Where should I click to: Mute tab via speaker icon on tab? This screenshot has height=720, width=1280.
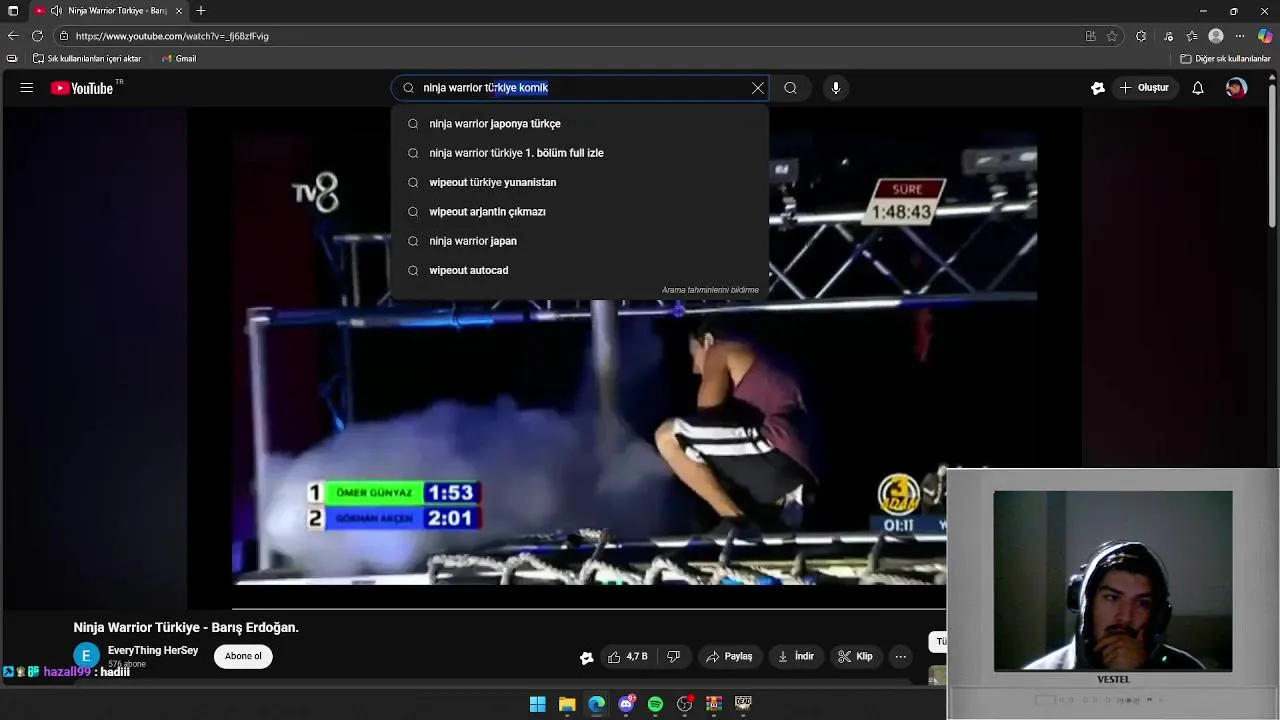pyautogui.click(x=56, y=11)
